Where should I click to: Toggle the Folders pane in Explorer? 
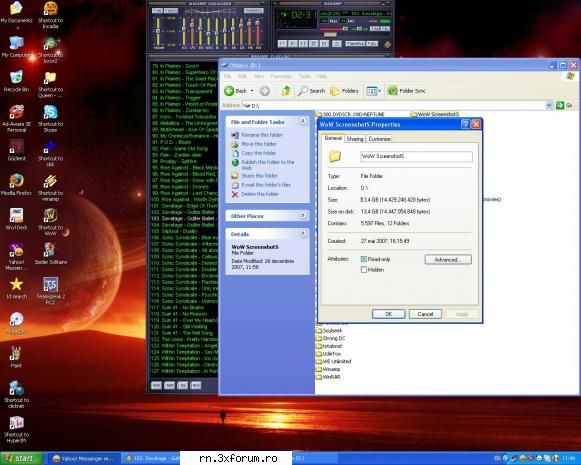coord(344,91)
